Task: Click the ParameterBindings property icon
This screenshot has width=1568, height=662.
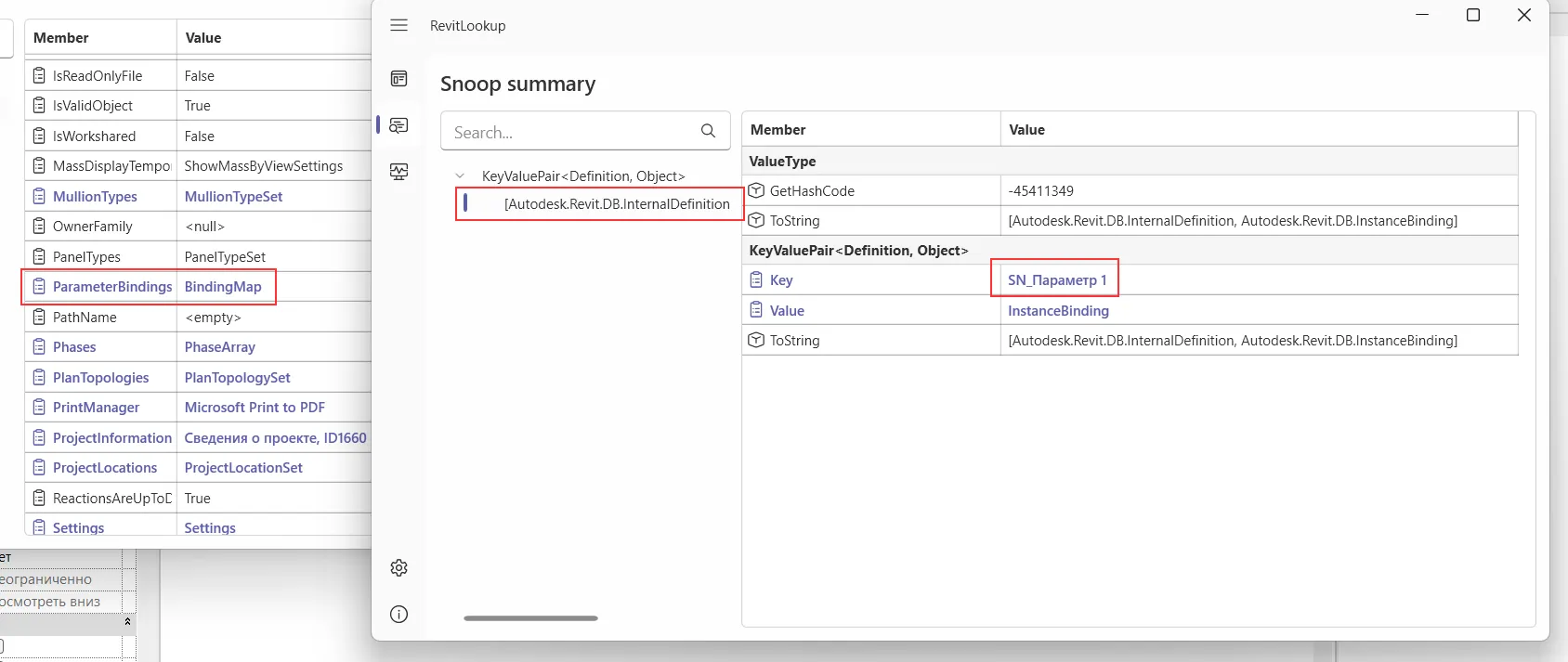Action: point(39,286)
